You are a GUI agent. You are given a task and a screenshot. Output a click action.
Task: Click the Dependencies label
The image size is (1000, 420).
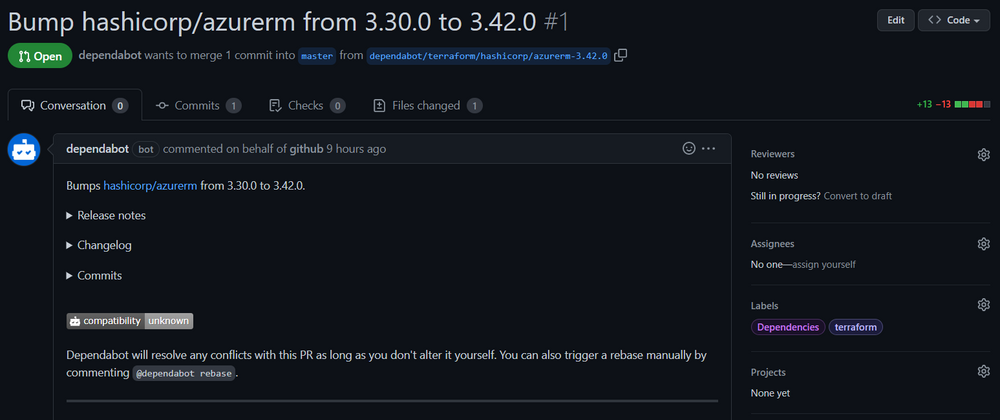click(787, 327)
